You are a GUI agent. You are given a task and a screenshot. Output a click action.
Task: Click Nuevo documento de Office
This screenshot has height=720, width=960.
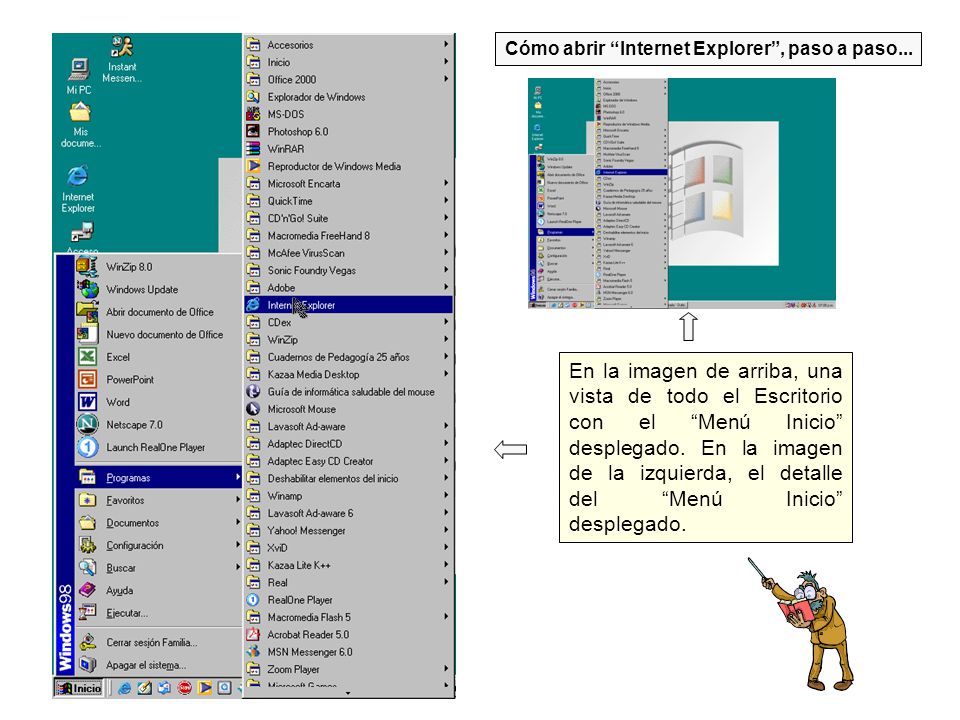coord(159,334)
